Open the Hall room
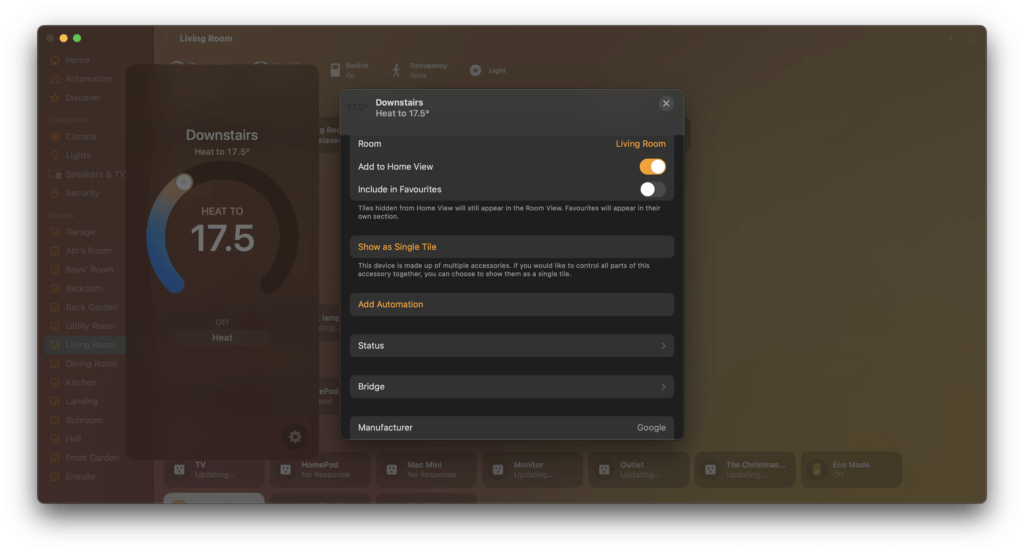Screen dimensions: 1024x553 [x=66, y=439]
